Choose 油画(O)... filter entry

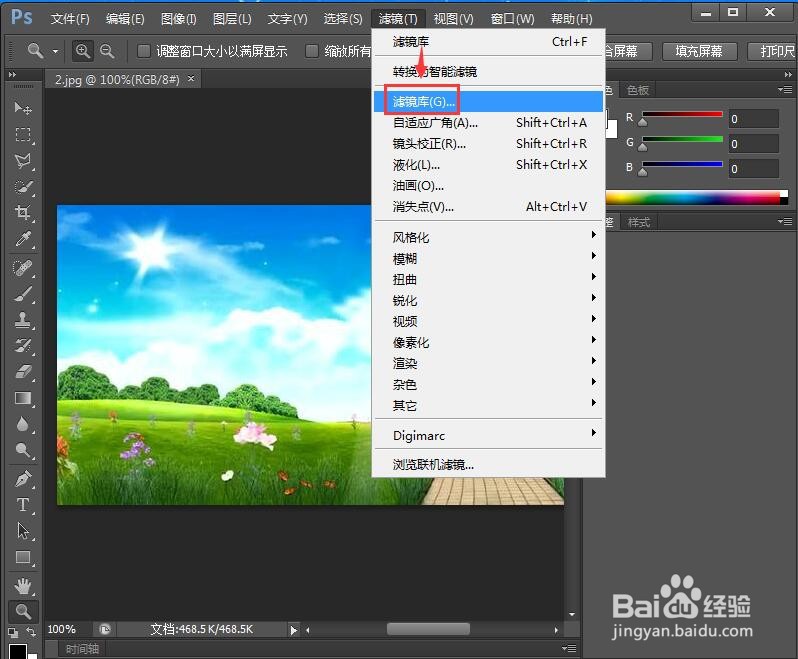coord(489,186)
